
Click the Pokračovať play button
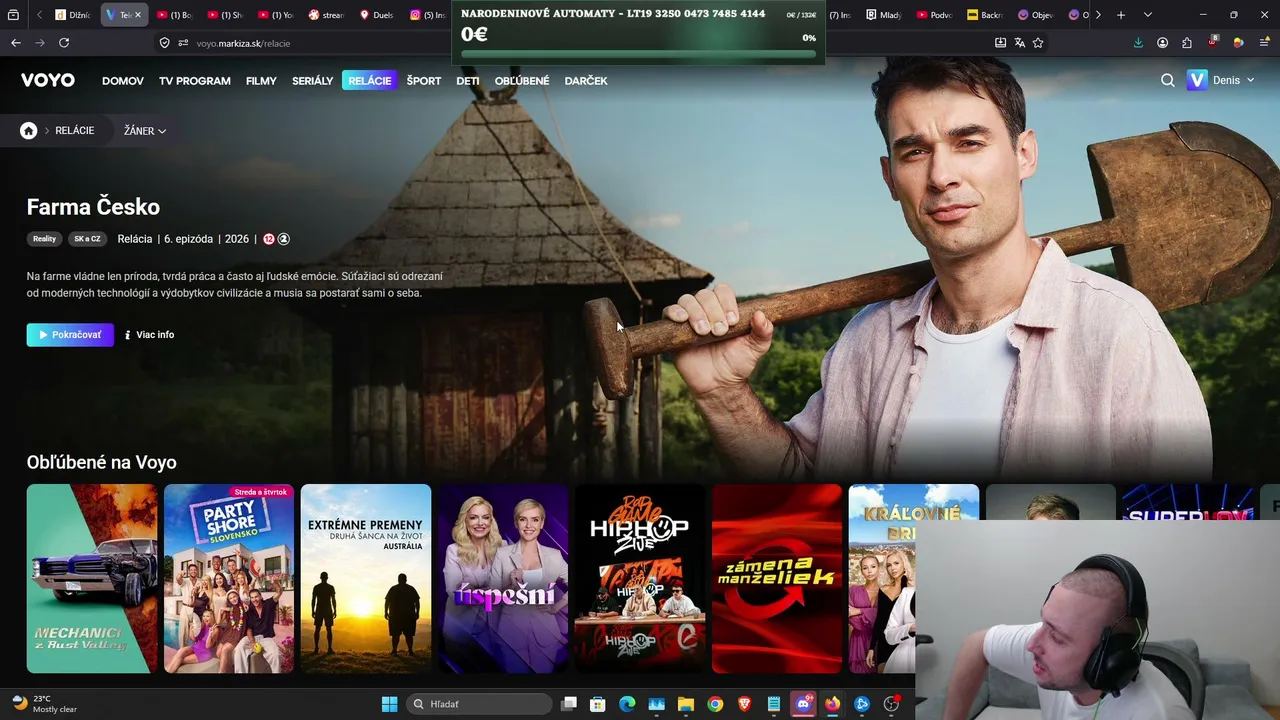point(70,335)
